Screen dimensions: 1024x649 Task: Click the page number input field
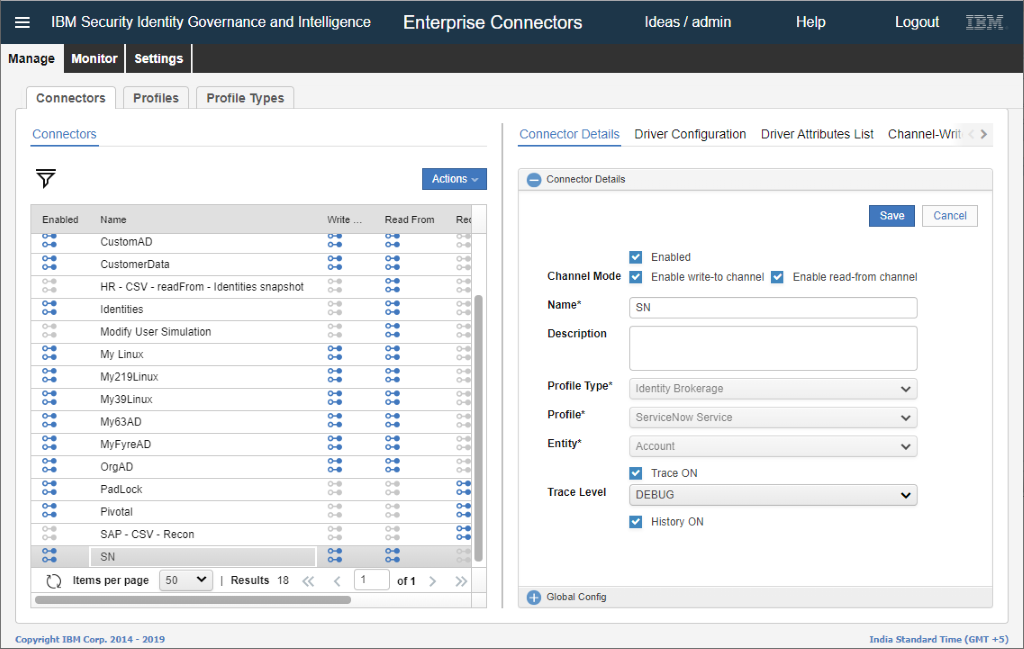tap(372, 580)
